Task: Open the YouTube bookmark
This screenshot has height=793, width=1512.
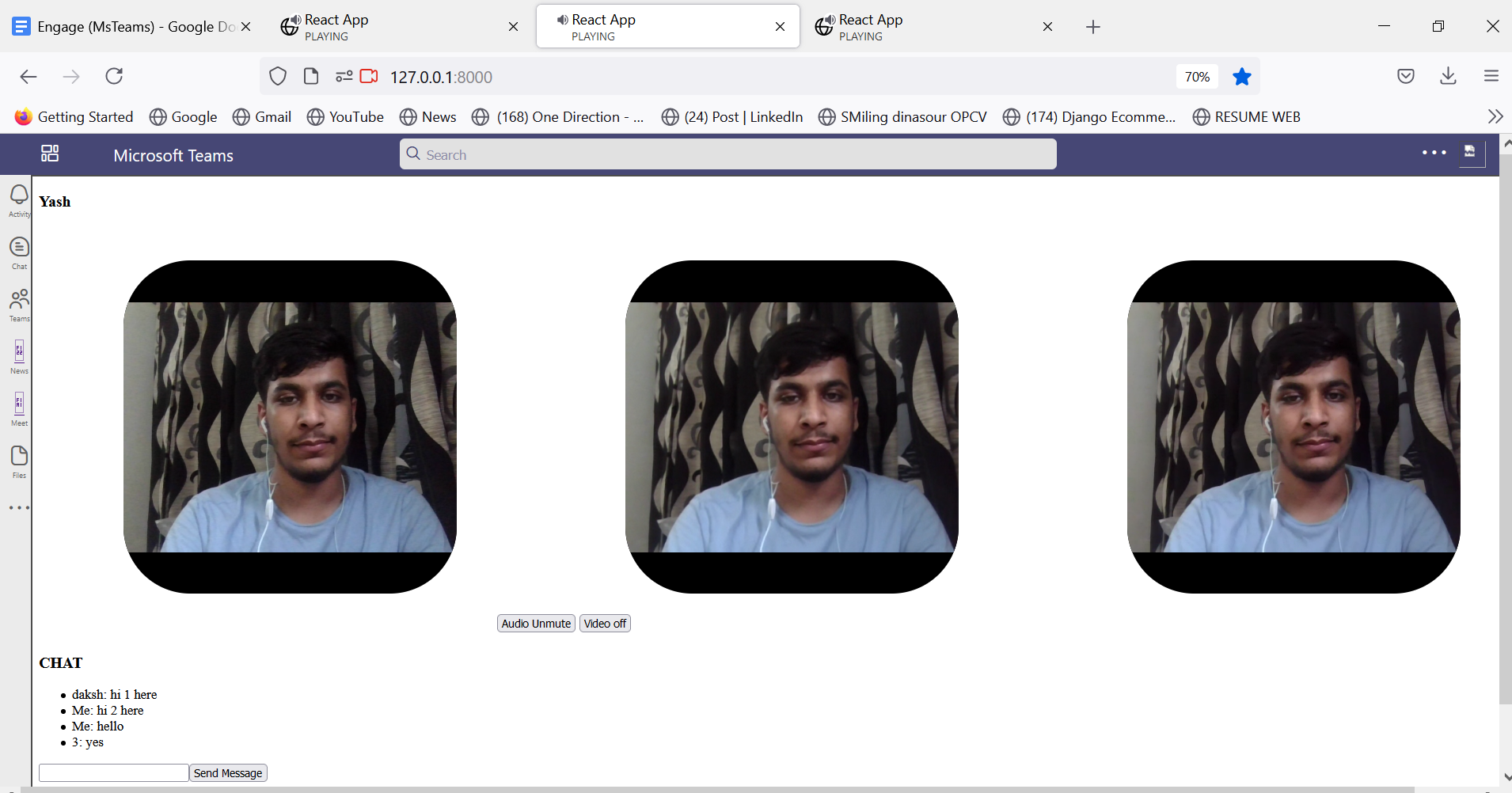Action: click(x=355, y=116)
